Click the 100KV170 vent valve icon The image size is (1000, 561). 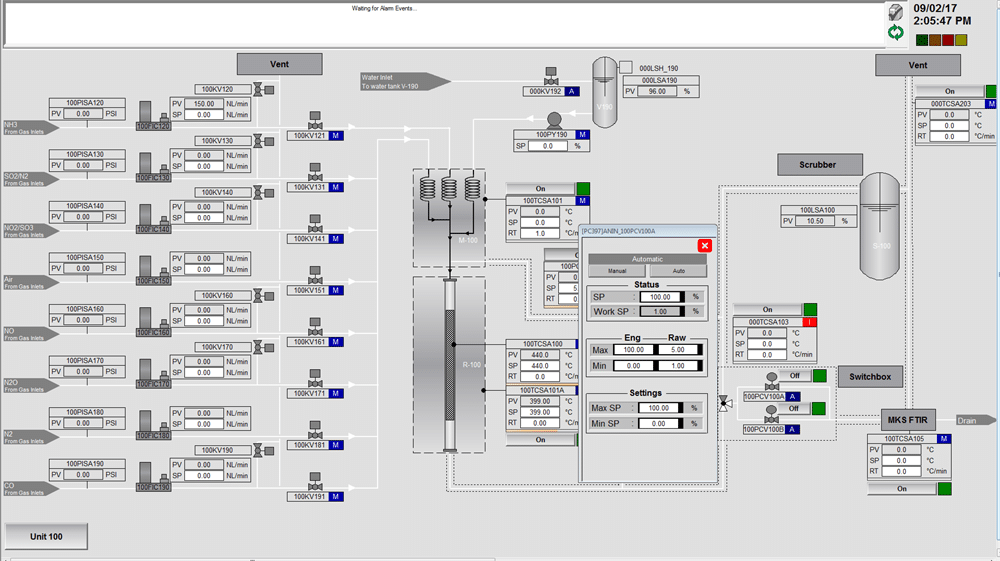263,347
